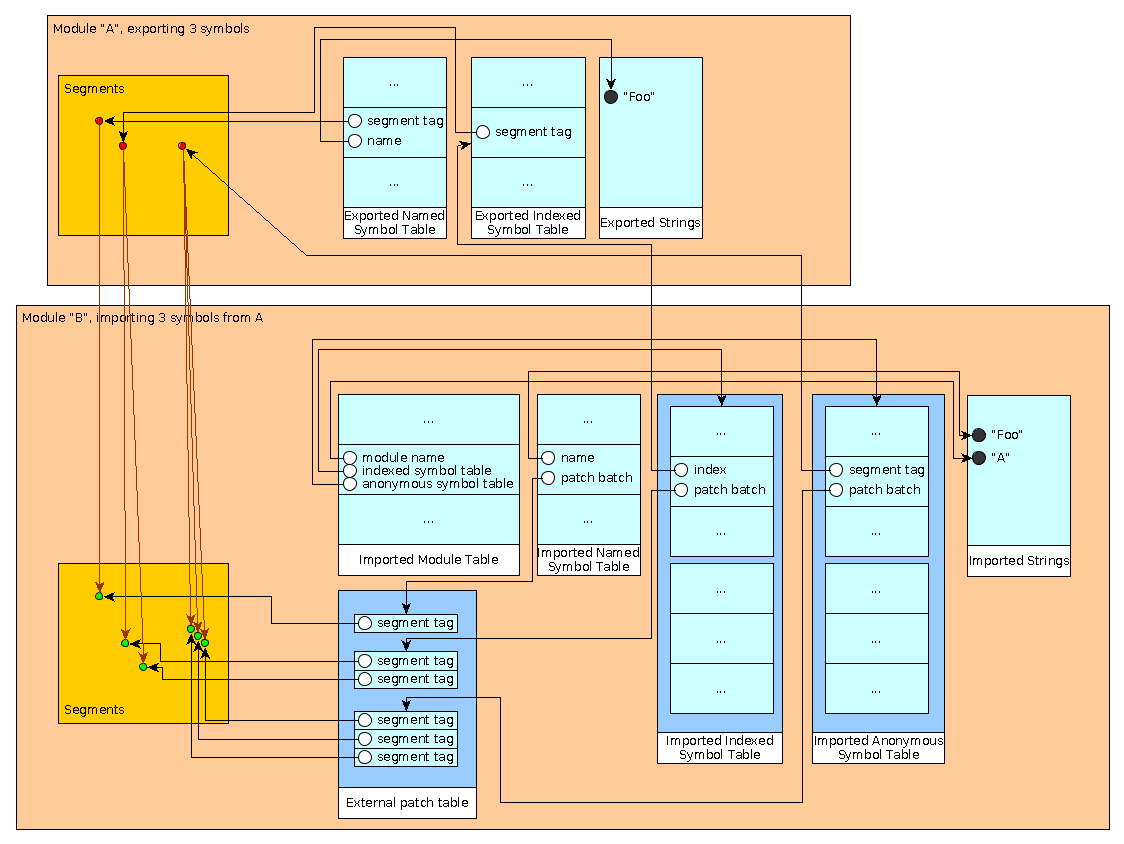Select "module name" circle in Imported Module Table
Viewport: 1124px width, 844px height.
click(x=350, y=457)
